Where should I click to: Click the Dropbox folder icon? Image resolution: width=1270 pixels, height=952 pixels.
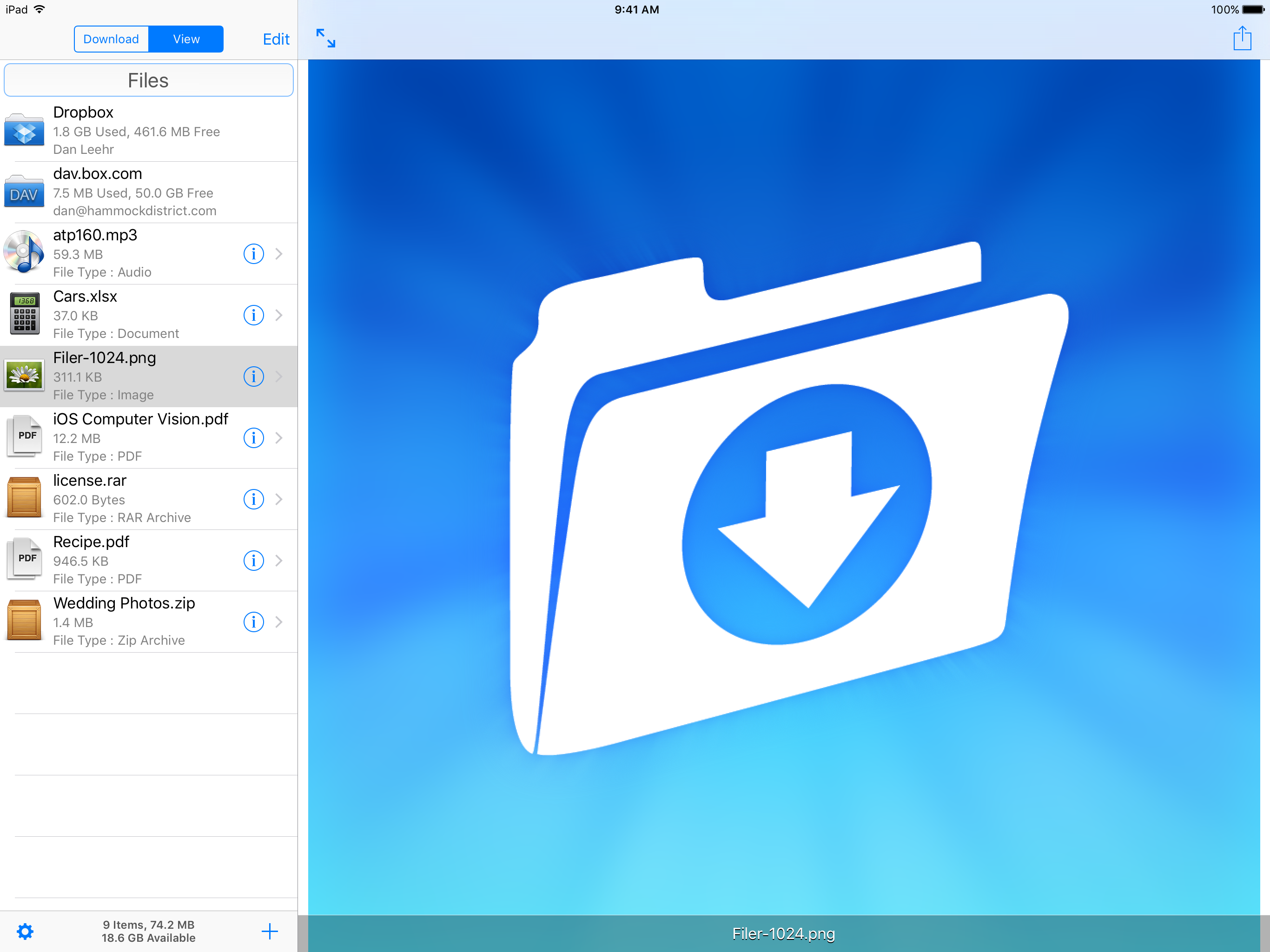(24, 131)
